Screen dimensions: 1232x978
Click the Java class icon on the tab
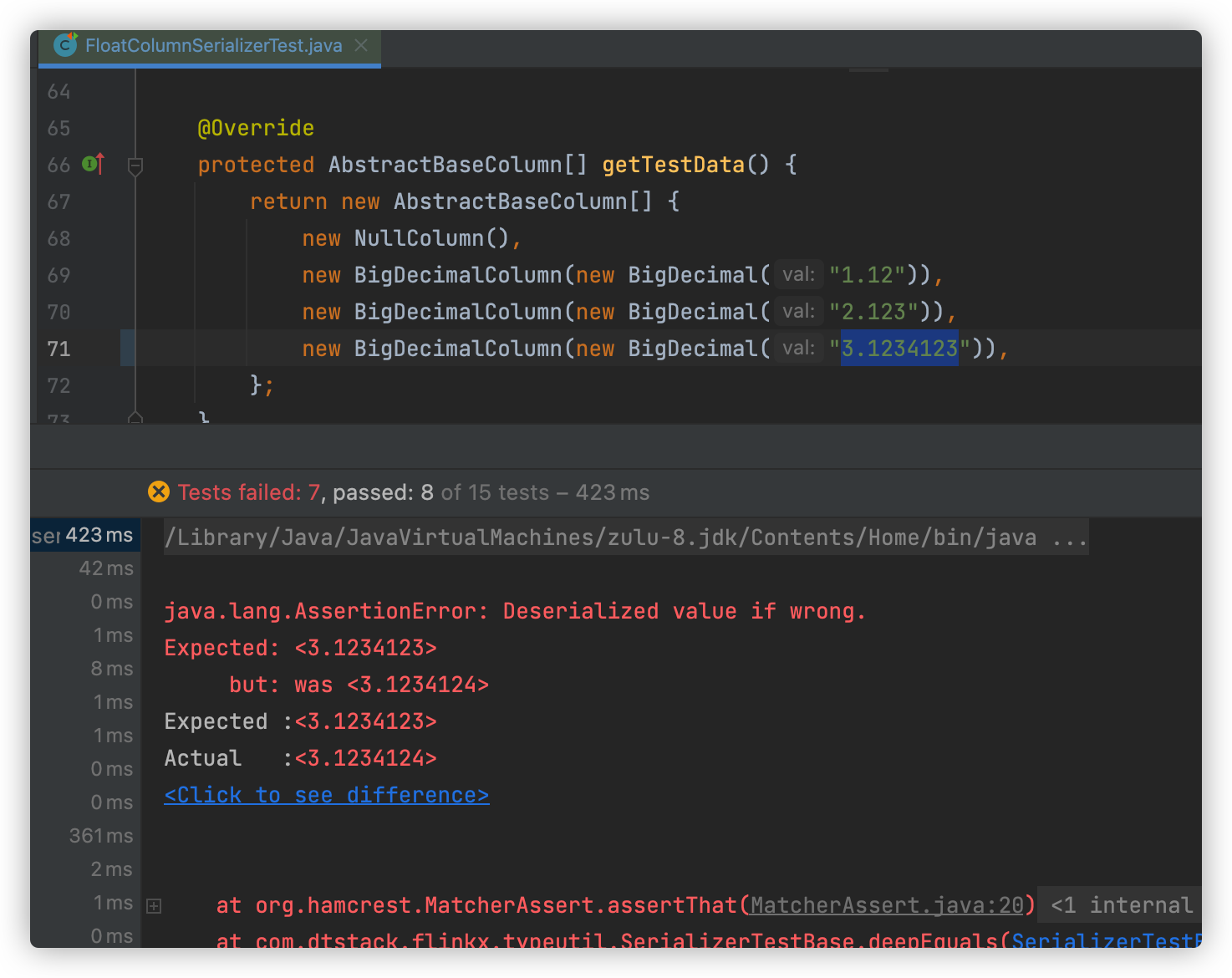point(65,44)
